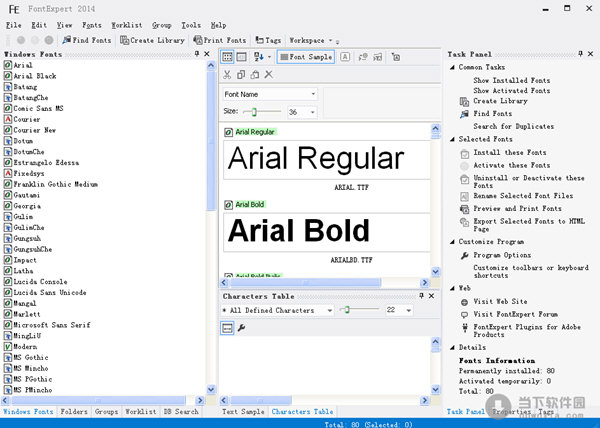Screen dimensions: 600x428
Task: Open the Fonts menu
Action: pyautogui.click(x=92, y=25)
